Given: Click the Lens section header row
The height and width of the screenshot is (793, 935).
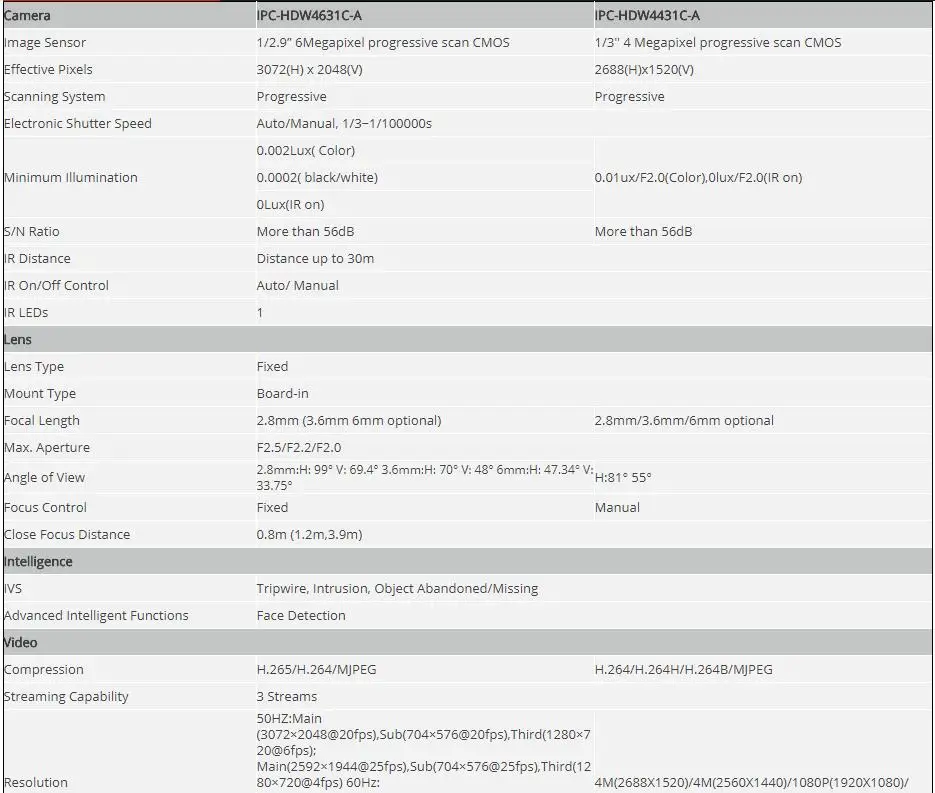Looking at the screenshot, I should coord(468,339).
